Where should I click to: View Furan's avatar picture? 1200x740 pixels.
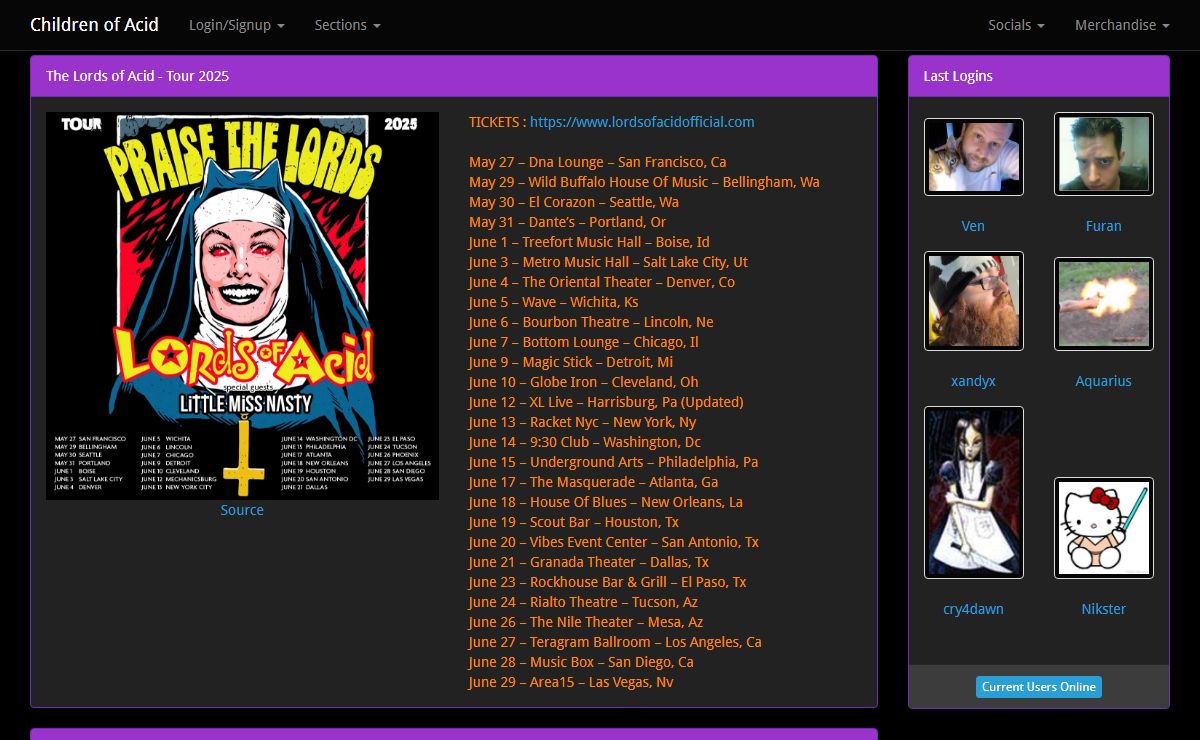(1104, 154)
